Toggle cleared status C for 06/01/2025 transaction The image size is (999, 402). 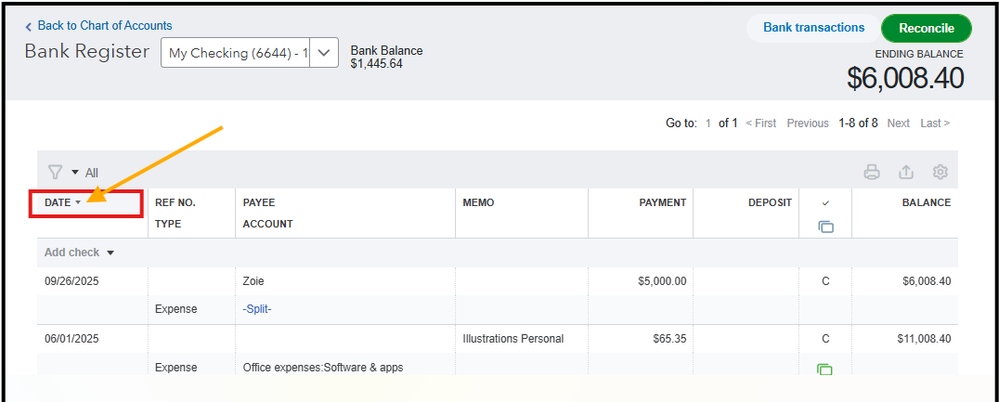click(825, 339)
